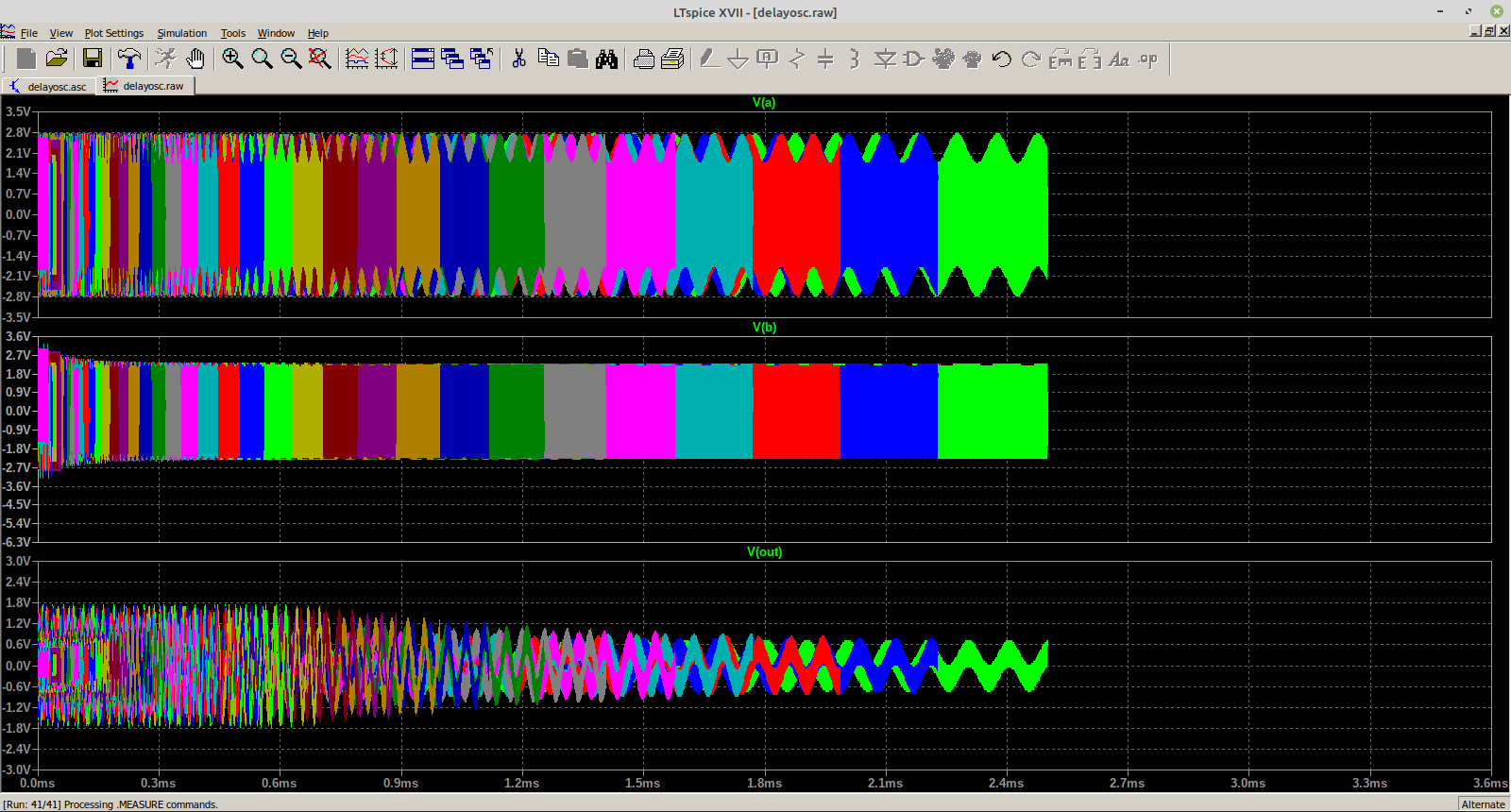Open the Tools menu

pos(232,33)
